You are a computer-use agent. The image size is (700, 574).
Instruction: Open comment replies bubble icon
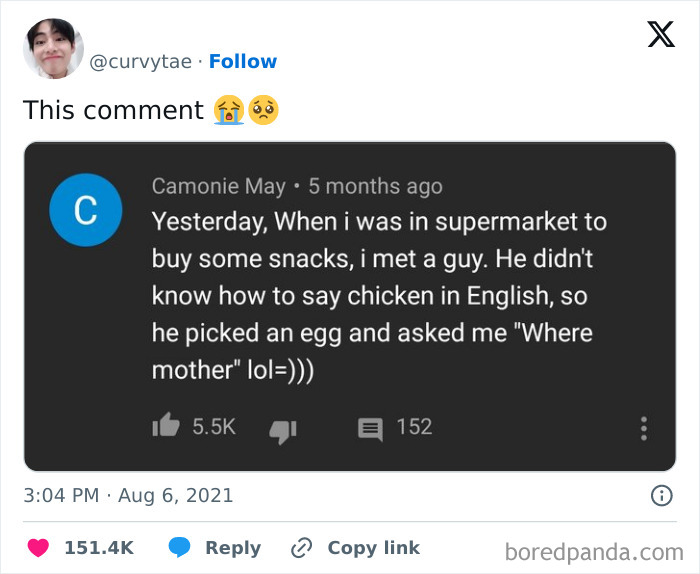click(x=370, y=428)
